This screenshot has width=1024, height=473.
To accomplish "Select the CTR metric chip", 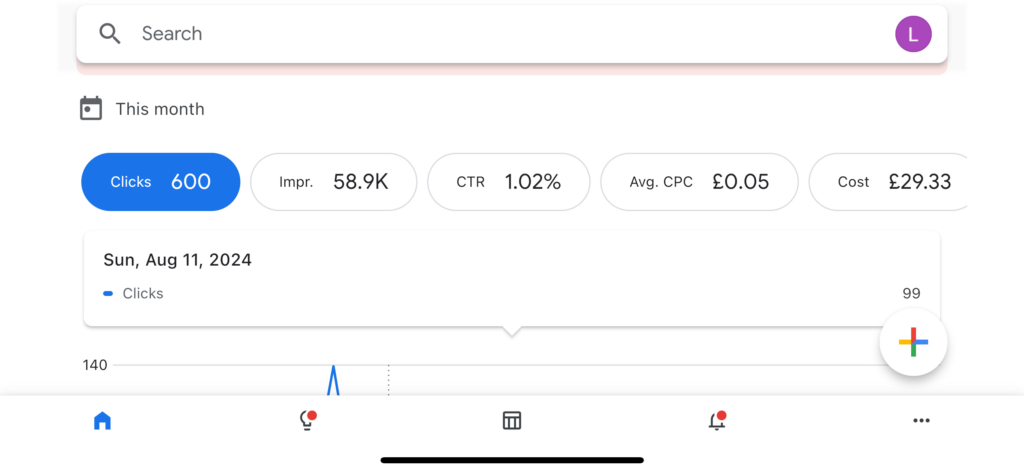I will tap(508, 182).
